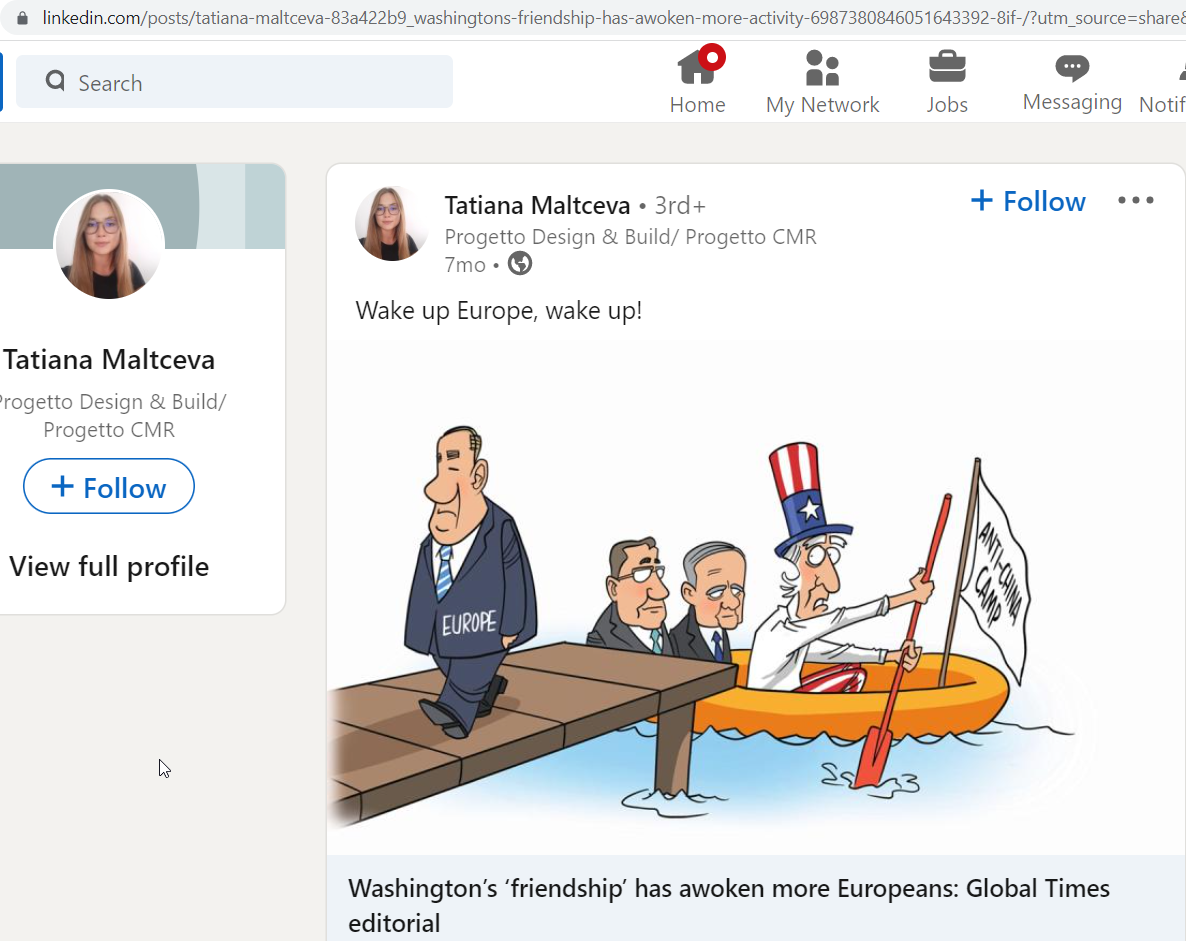The height and width of the screenshot is (941, 1186).
Task: Open the Jobs briefcase icon
Action: (947, 67)
